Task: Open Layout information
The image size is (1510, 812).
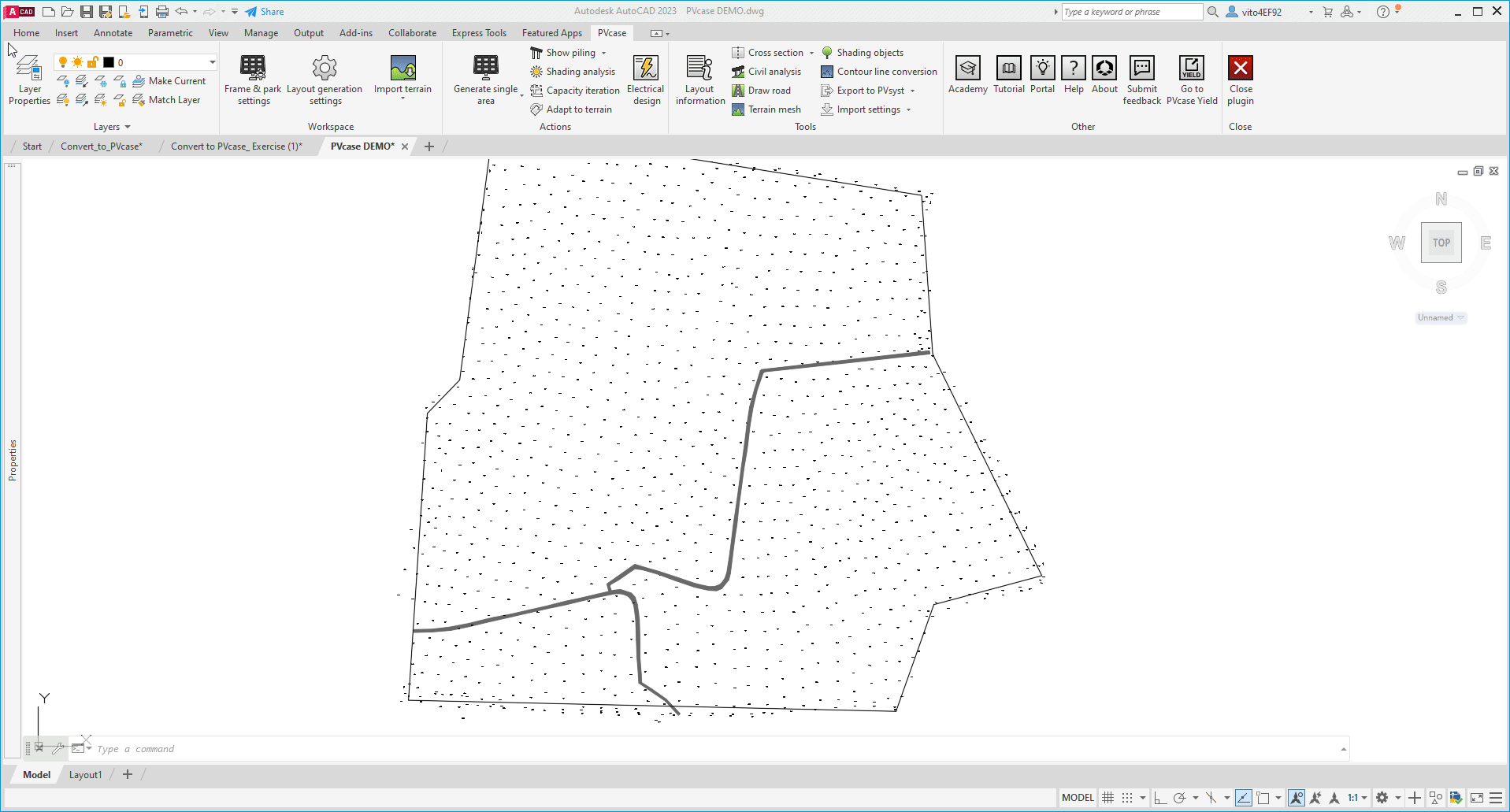Action: (x=699, y=80)
